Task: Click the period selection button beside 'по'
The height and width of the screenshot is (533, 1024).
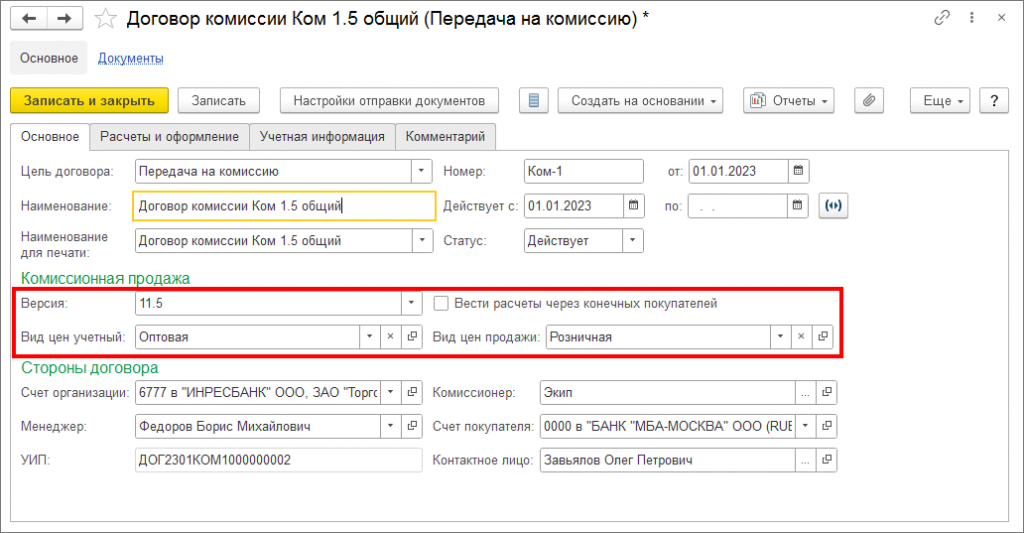Action: (833, 206)
